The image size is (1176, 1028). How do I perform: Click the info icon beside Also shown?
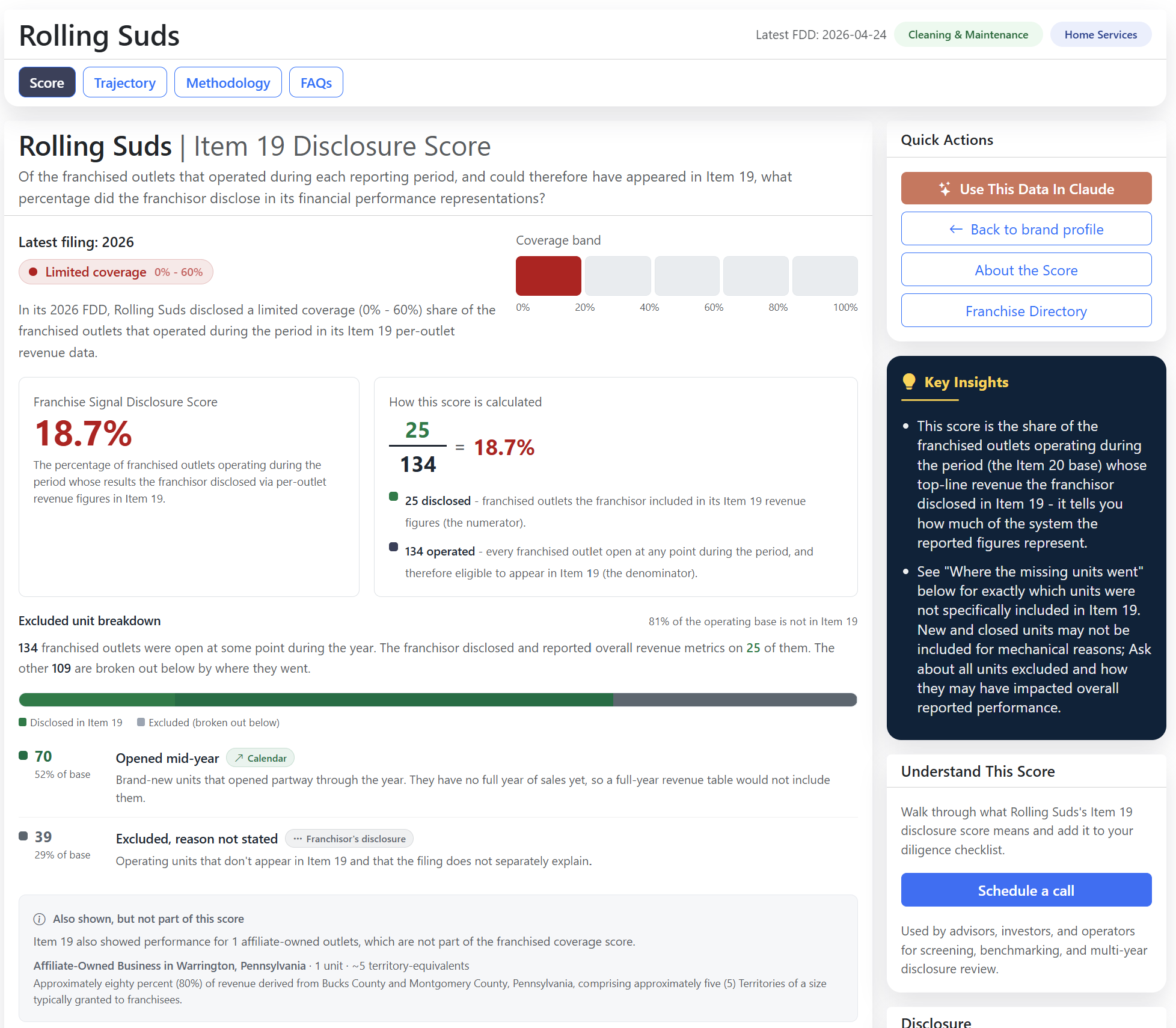click(x=40, y=919)
